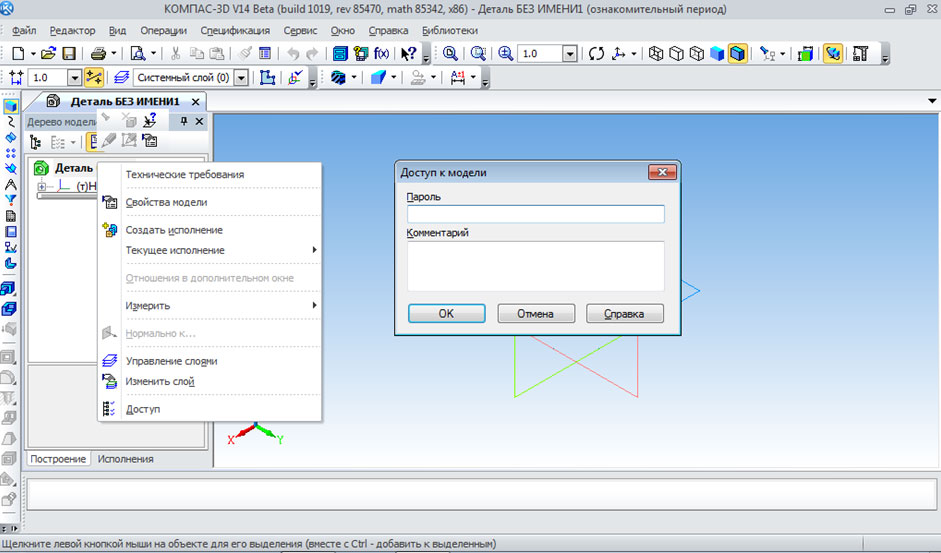The image size is (941, 553).
Task: Pin the model tree panel
Action: pos(184,121)
